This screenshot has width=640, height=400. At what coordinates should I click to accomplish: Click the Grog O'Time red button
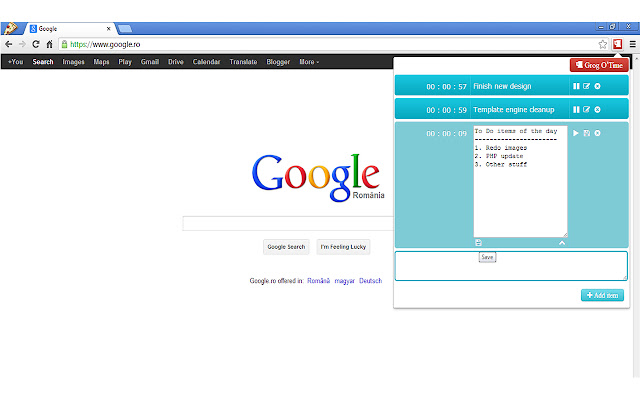pos(599,65)
